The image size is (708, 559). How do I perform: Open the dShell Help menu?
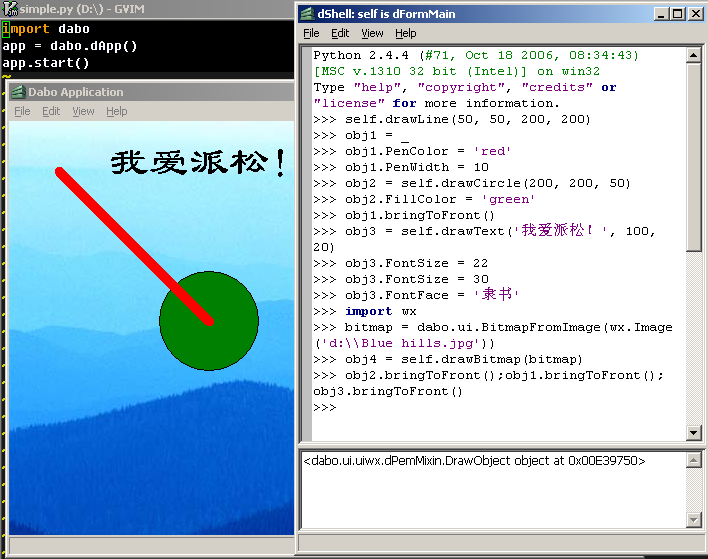[x=405, y=33]
